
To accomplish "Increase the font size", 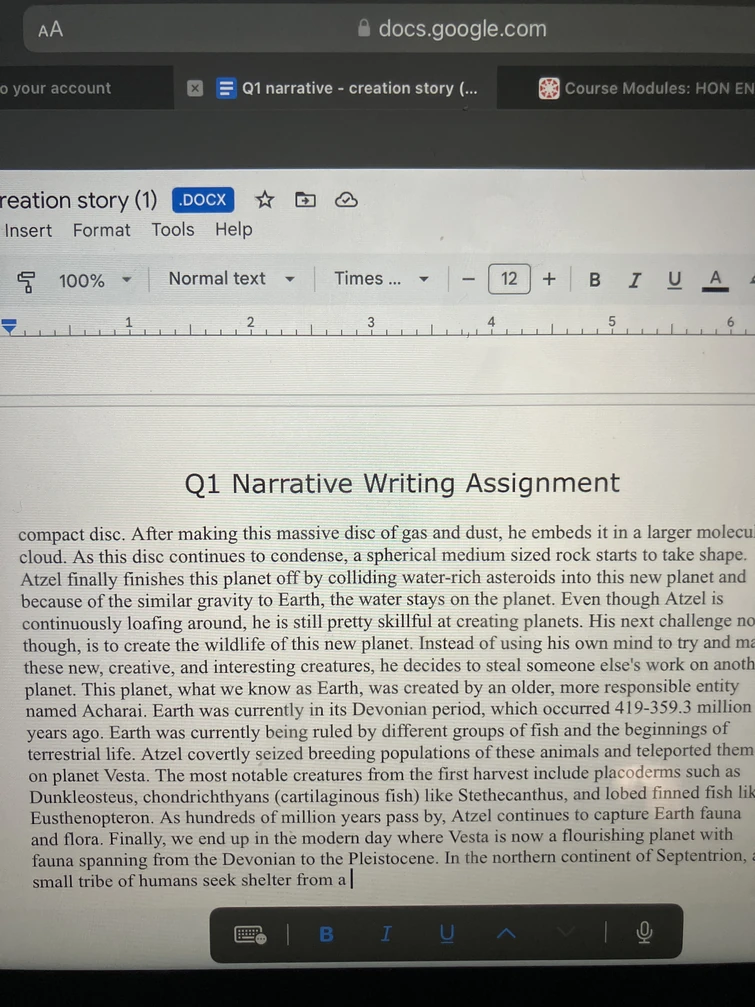I will pyautogui.click(x=549, y=279).
